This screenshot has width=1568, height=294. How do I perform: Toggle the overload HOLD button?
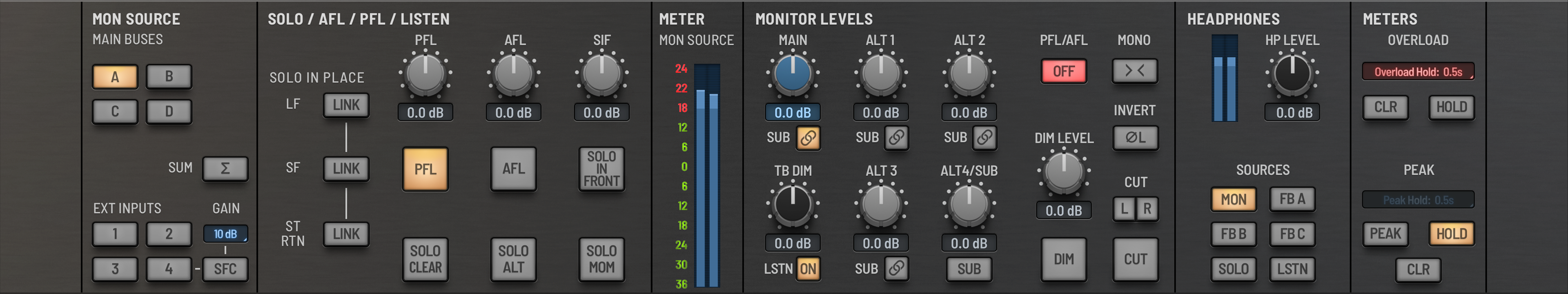(x=1452, y=107)
